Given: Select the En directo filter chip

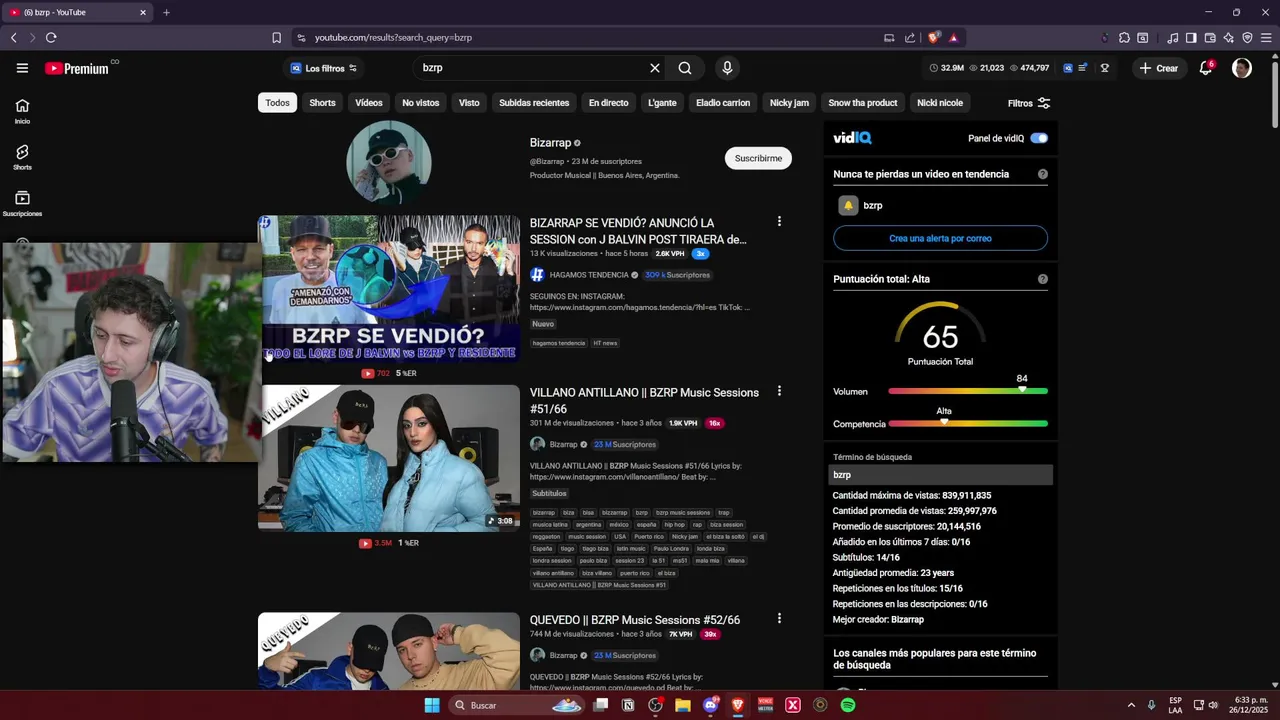Looking at the screenshot, I should [609, 103].
